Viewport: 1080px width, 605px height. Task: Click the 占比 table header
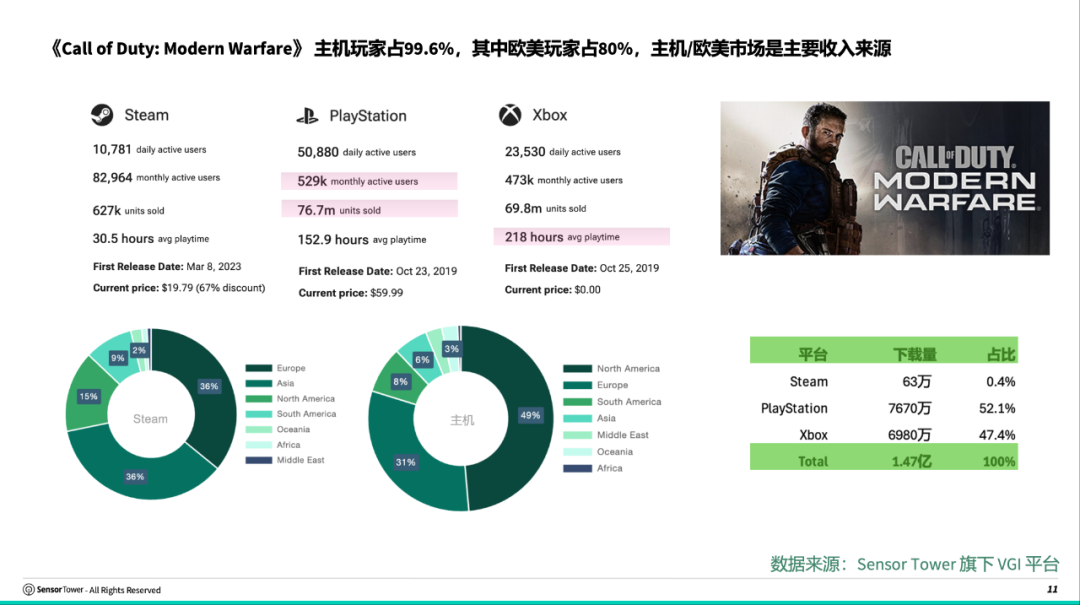[x=1001, y=354]
